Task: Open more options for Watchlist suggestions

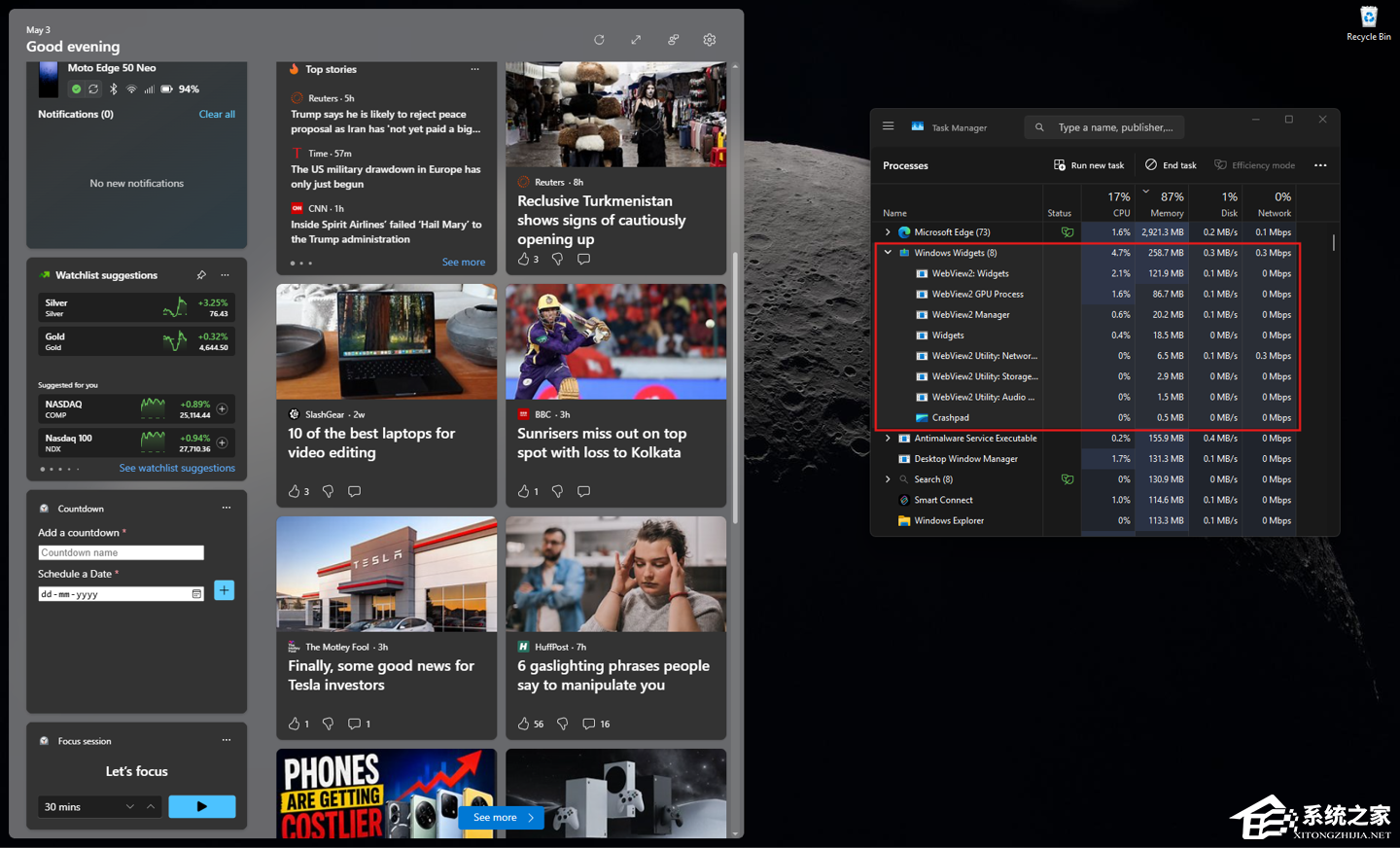Action: click(226, 275)
